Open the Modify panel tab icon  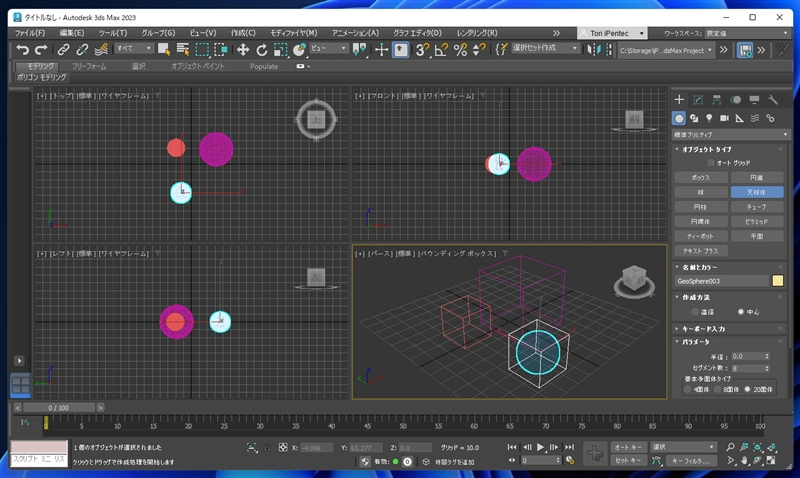698,99
